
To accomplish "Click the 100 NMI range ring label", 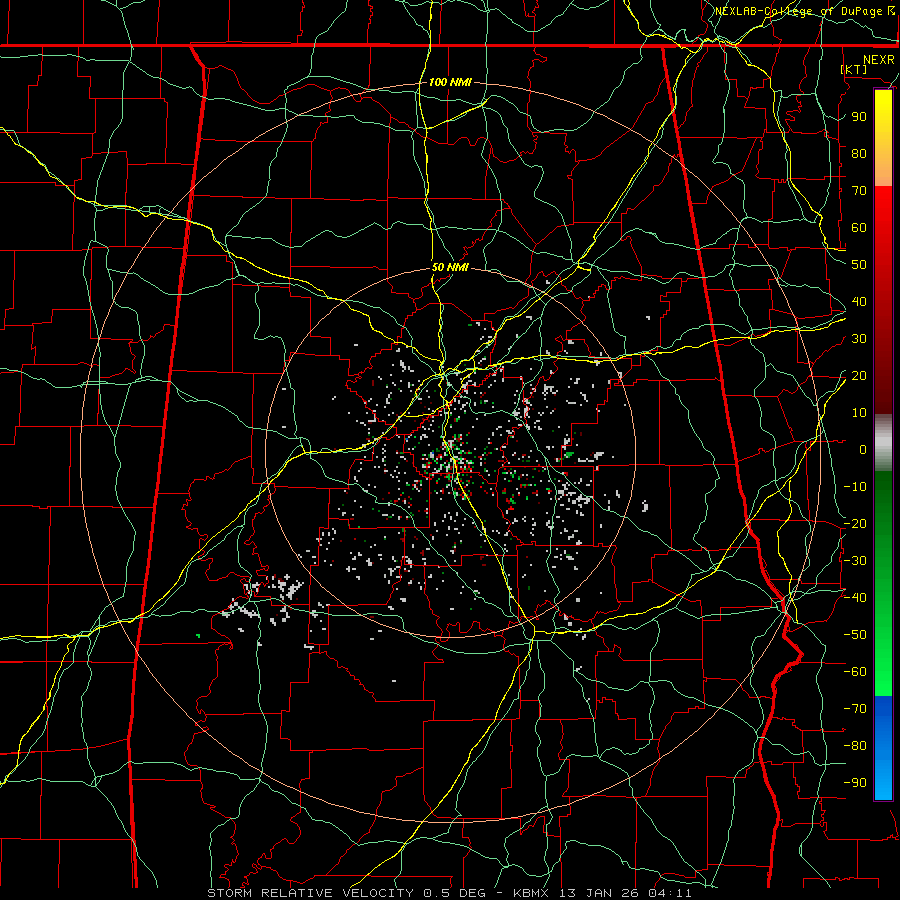I will [x=450, y=82].
